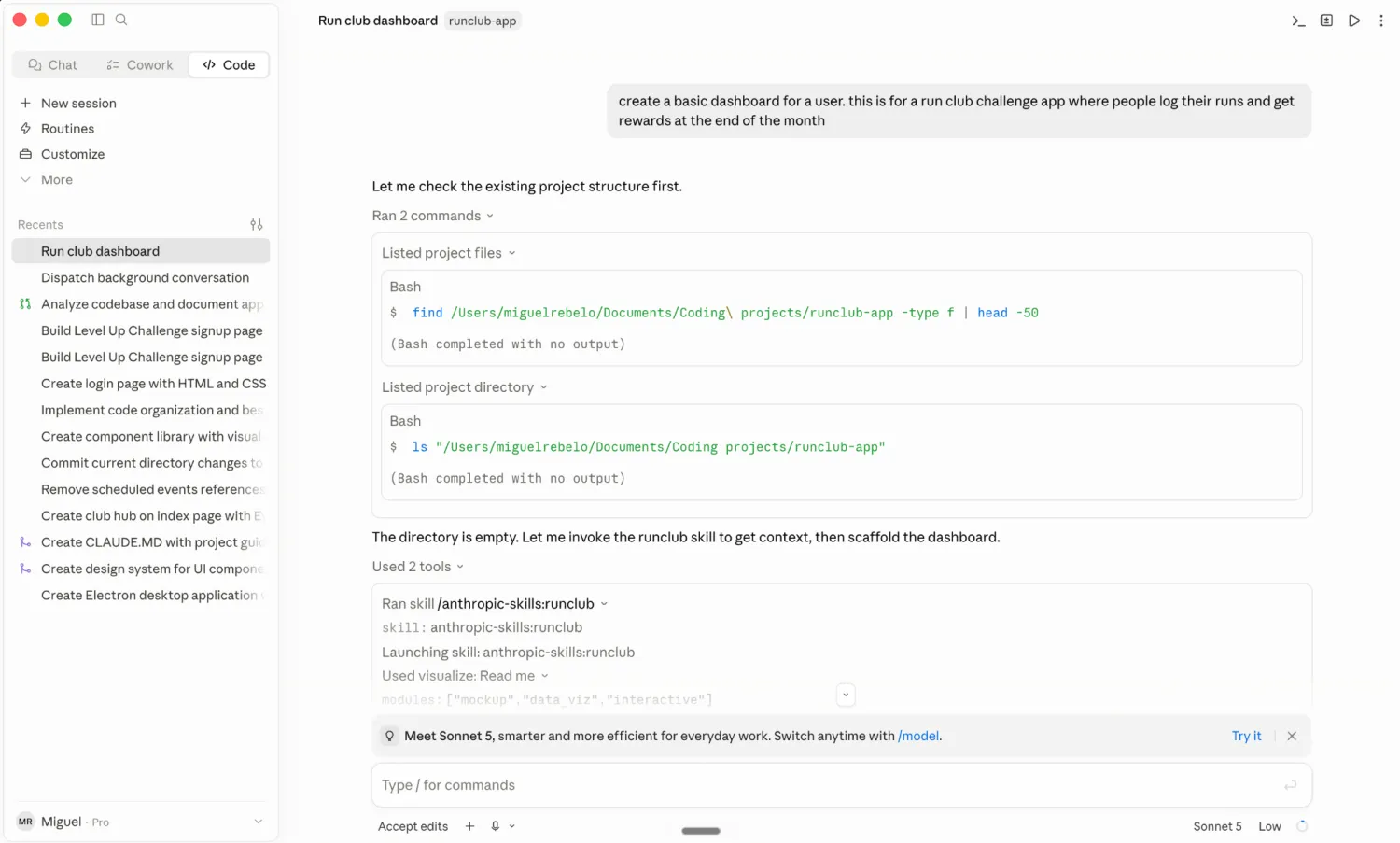The width and height of the screenshot is (1400, 843).
Task: Click the lightbulb tip icon
Action: (x=390, y=737)
